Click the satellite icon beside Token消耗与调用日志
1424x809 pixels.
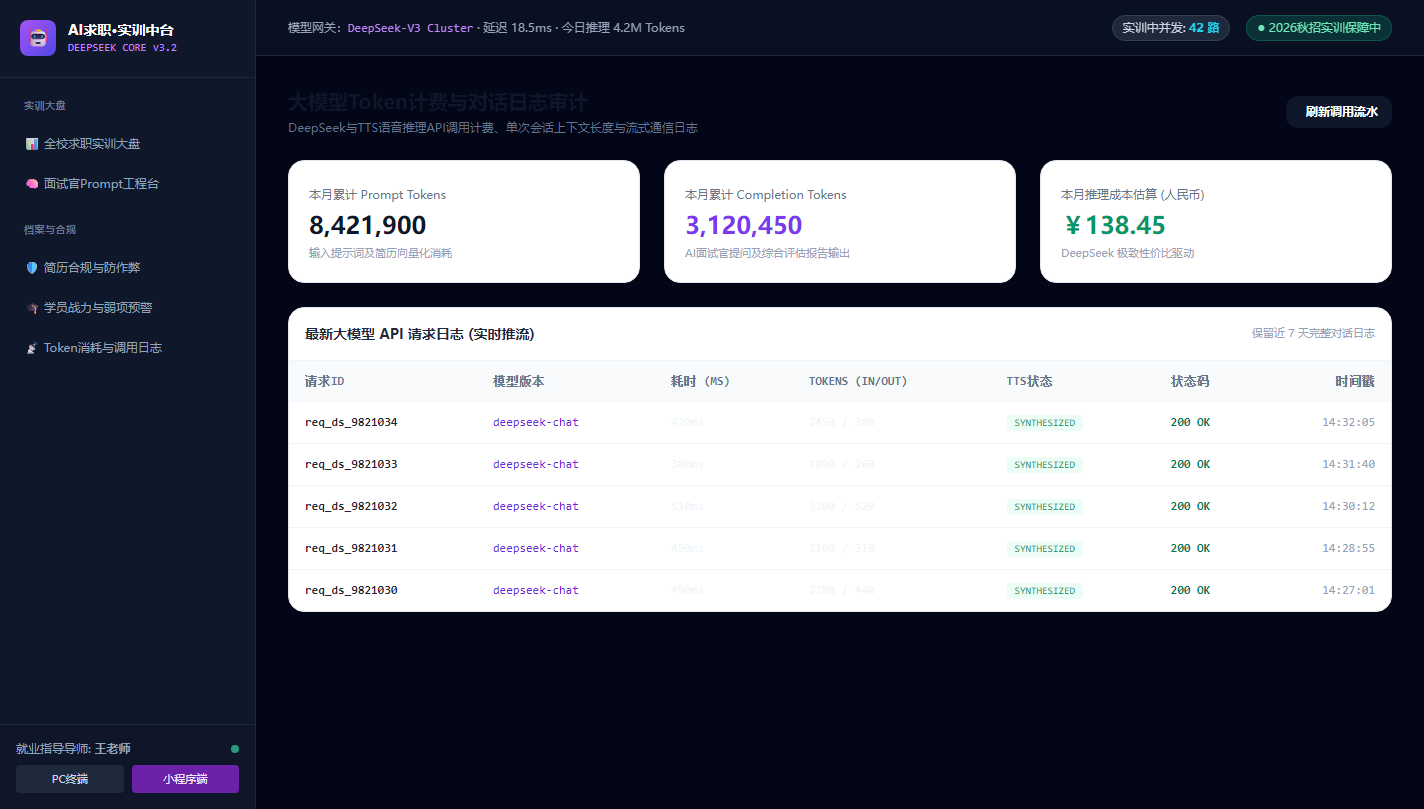point(32,348)
